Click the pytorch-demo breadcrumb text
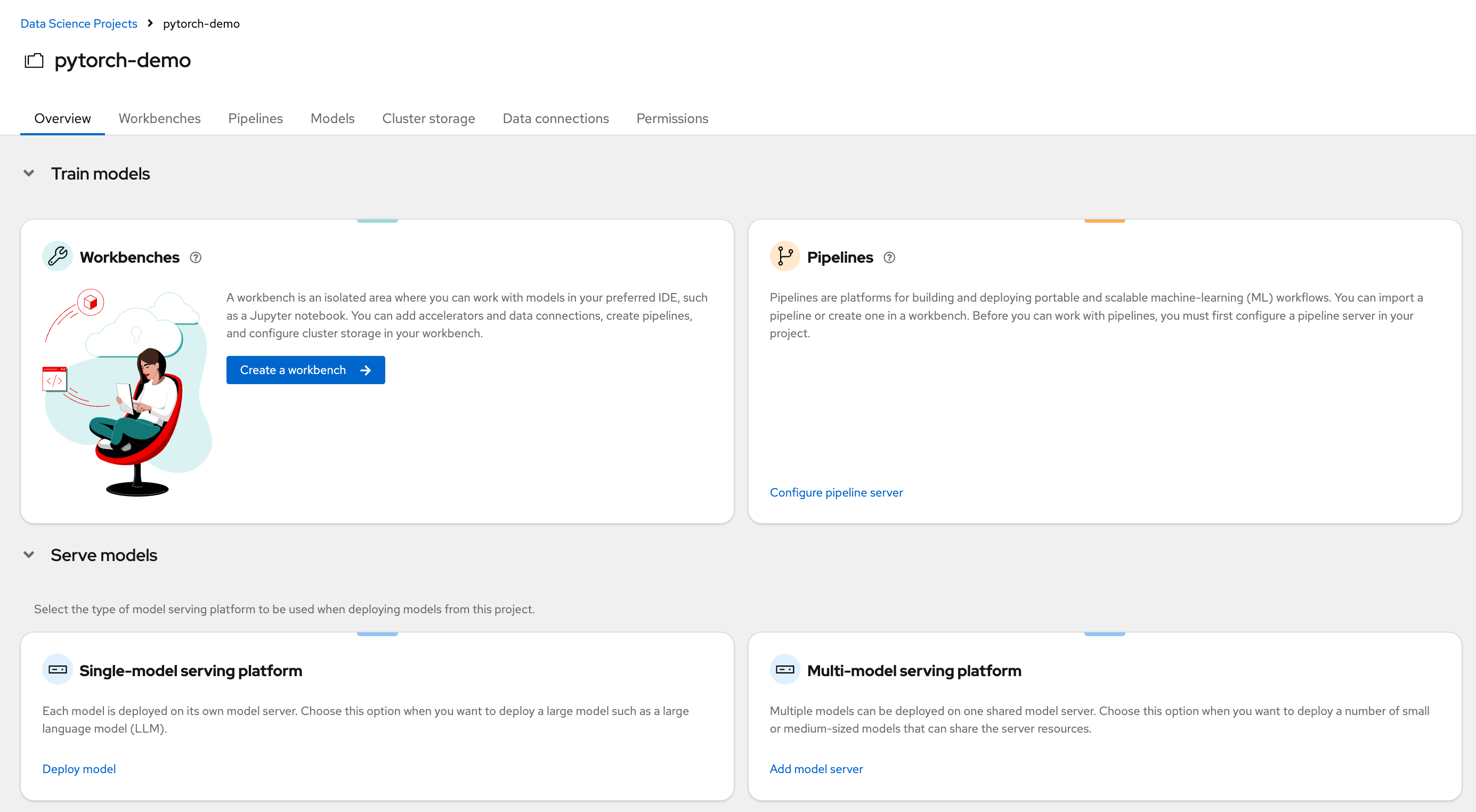 point(201,23)
